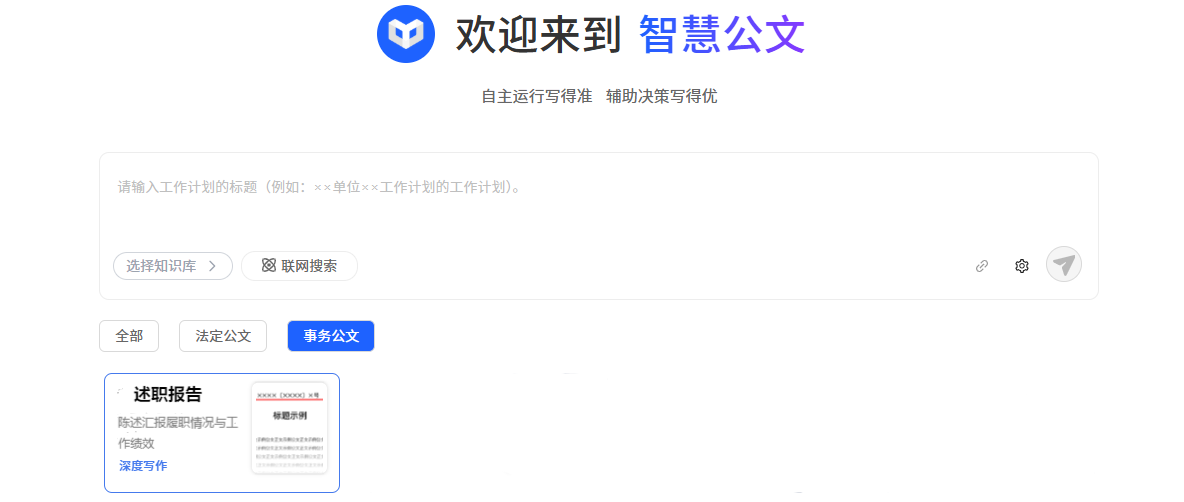Switch to the 法定公文 tab
This screenshot has height=502, width=1184.
coord(223,336)
